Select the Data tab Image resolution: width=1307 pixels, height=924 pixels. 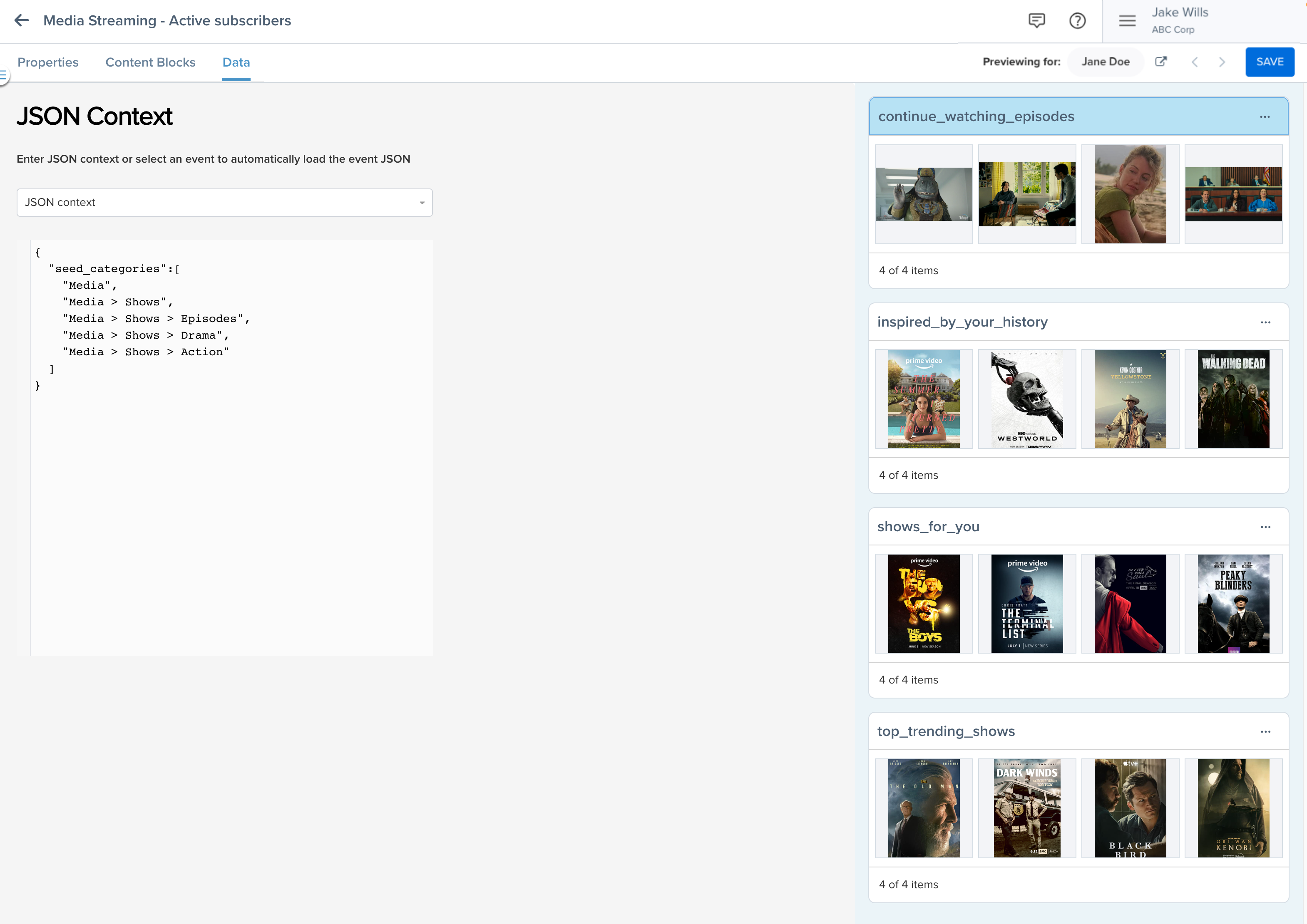click(236, 62)
